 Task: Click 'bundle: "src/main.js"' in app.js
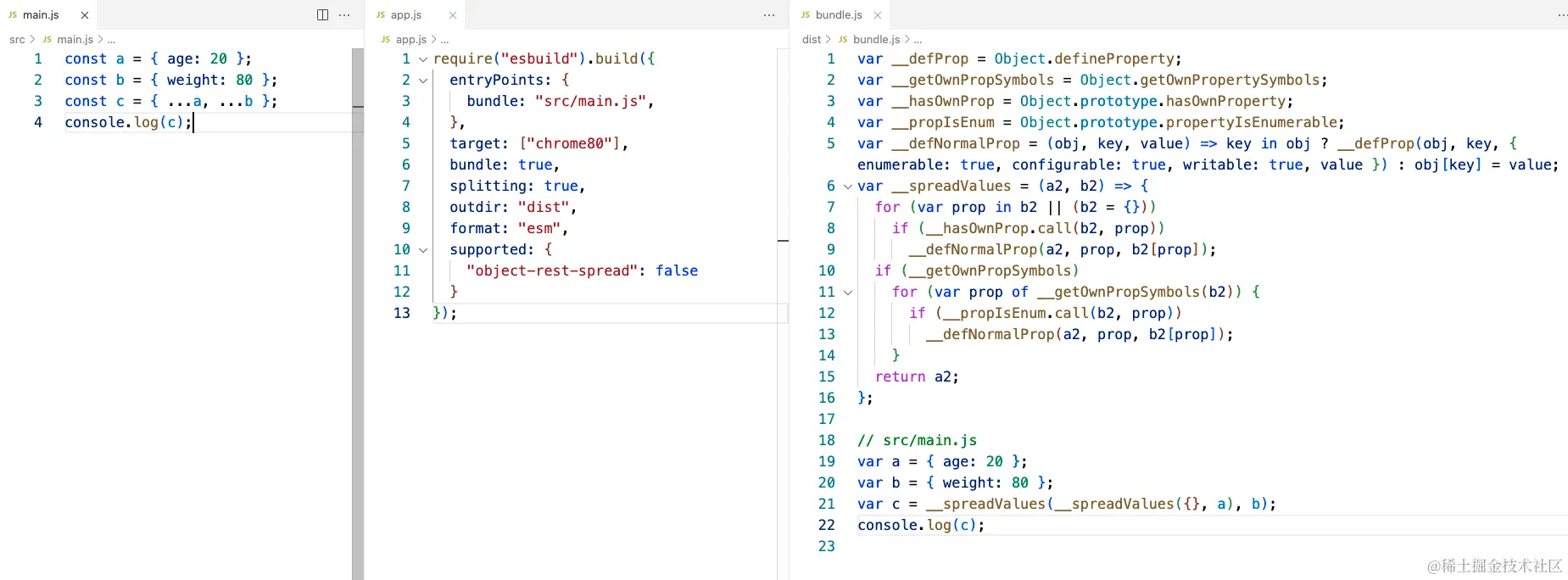point(556,101)
